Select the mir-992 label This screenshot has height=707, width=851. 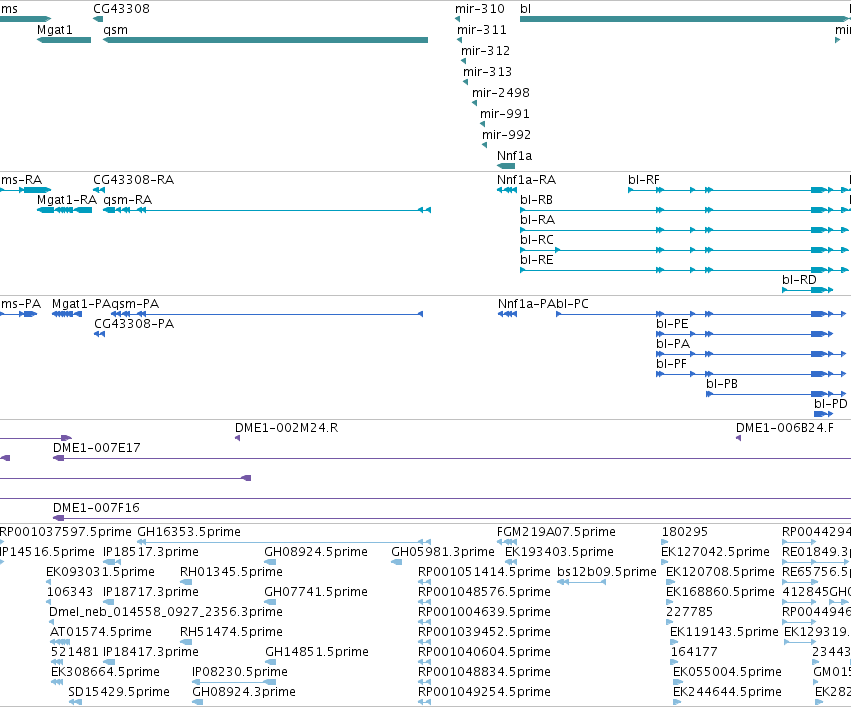click(x=506, y=135)
